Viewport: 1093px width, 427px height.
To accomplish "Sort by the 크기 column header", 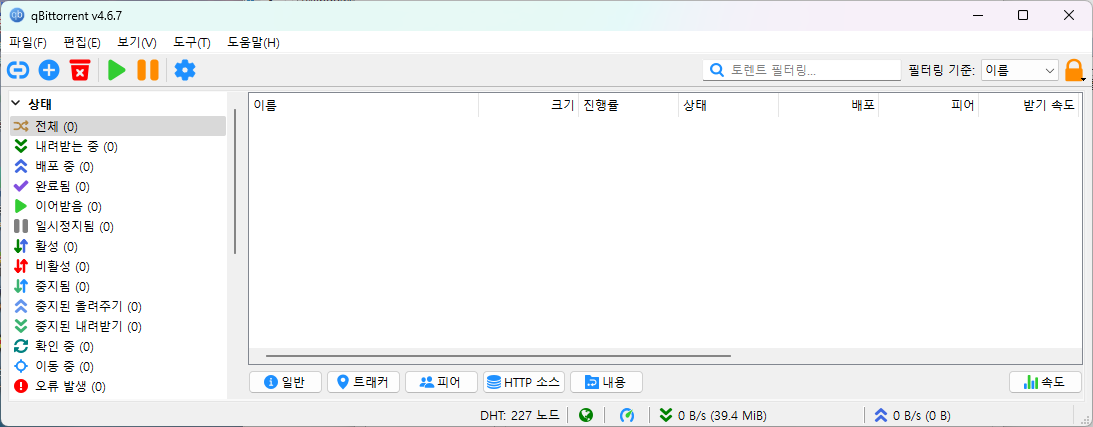I will (528, 105).
